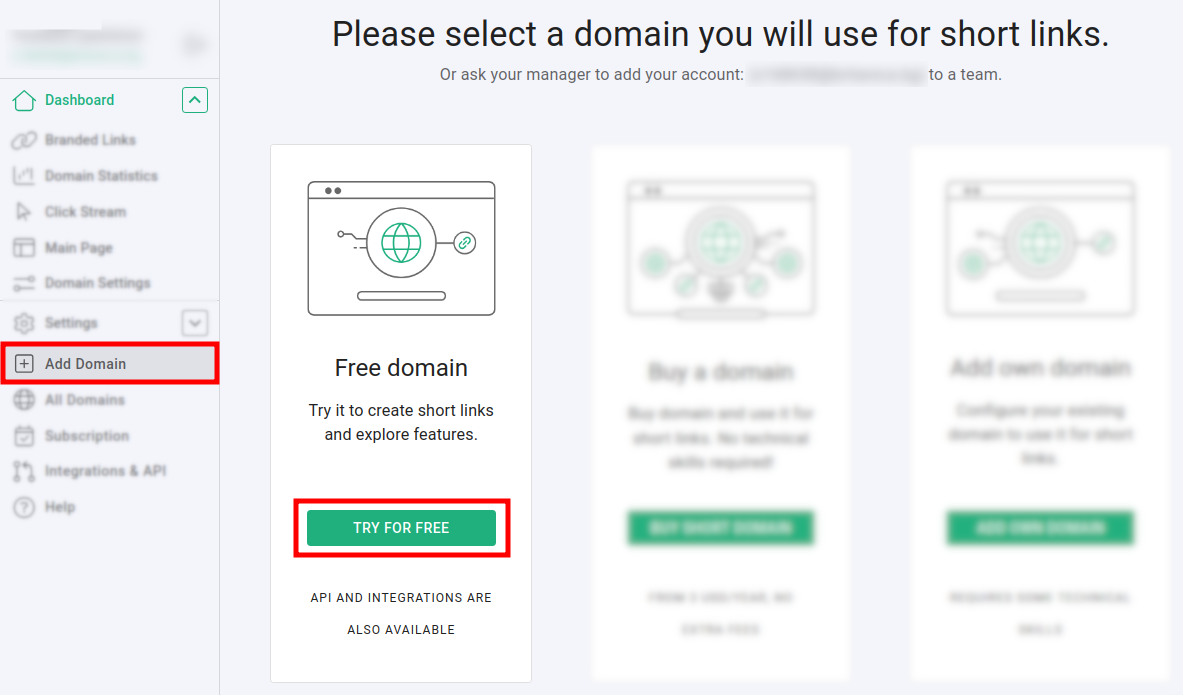
Task: Click the Dashboard home icon
Action: coord(24,100)
